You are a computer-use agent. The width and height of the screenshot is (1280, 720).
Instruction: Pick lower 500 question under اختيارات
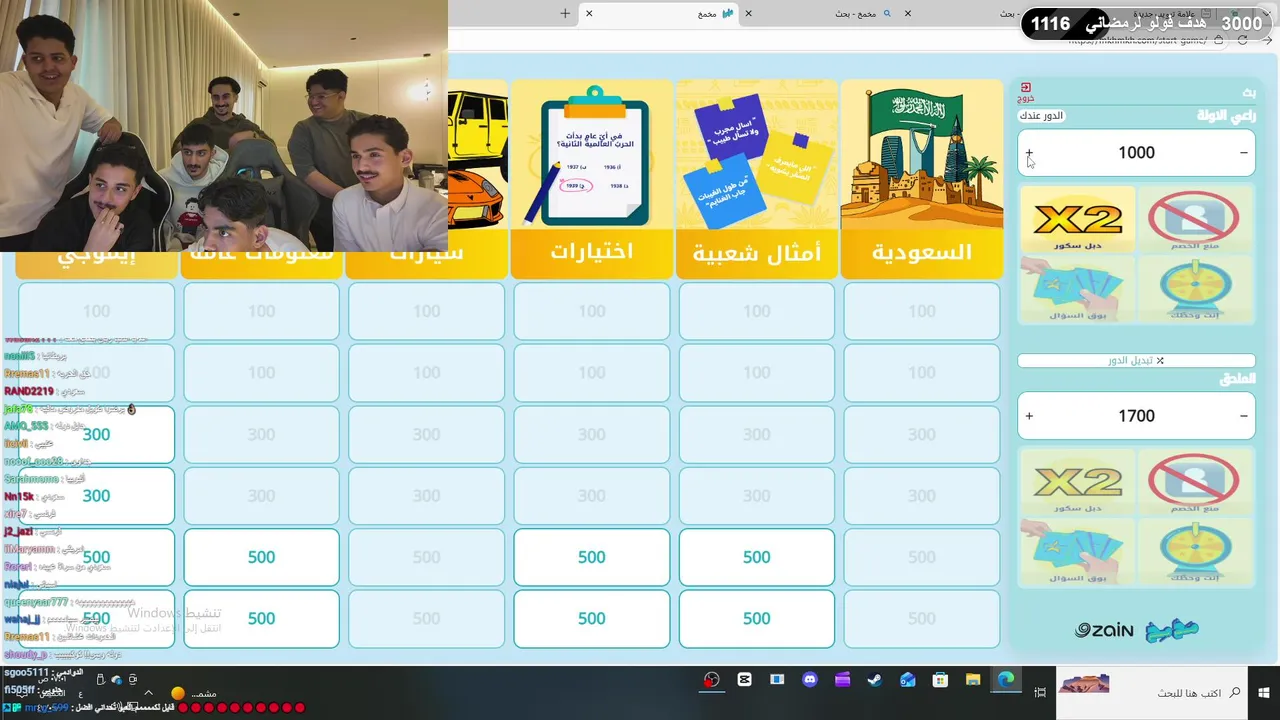(591, 618)
